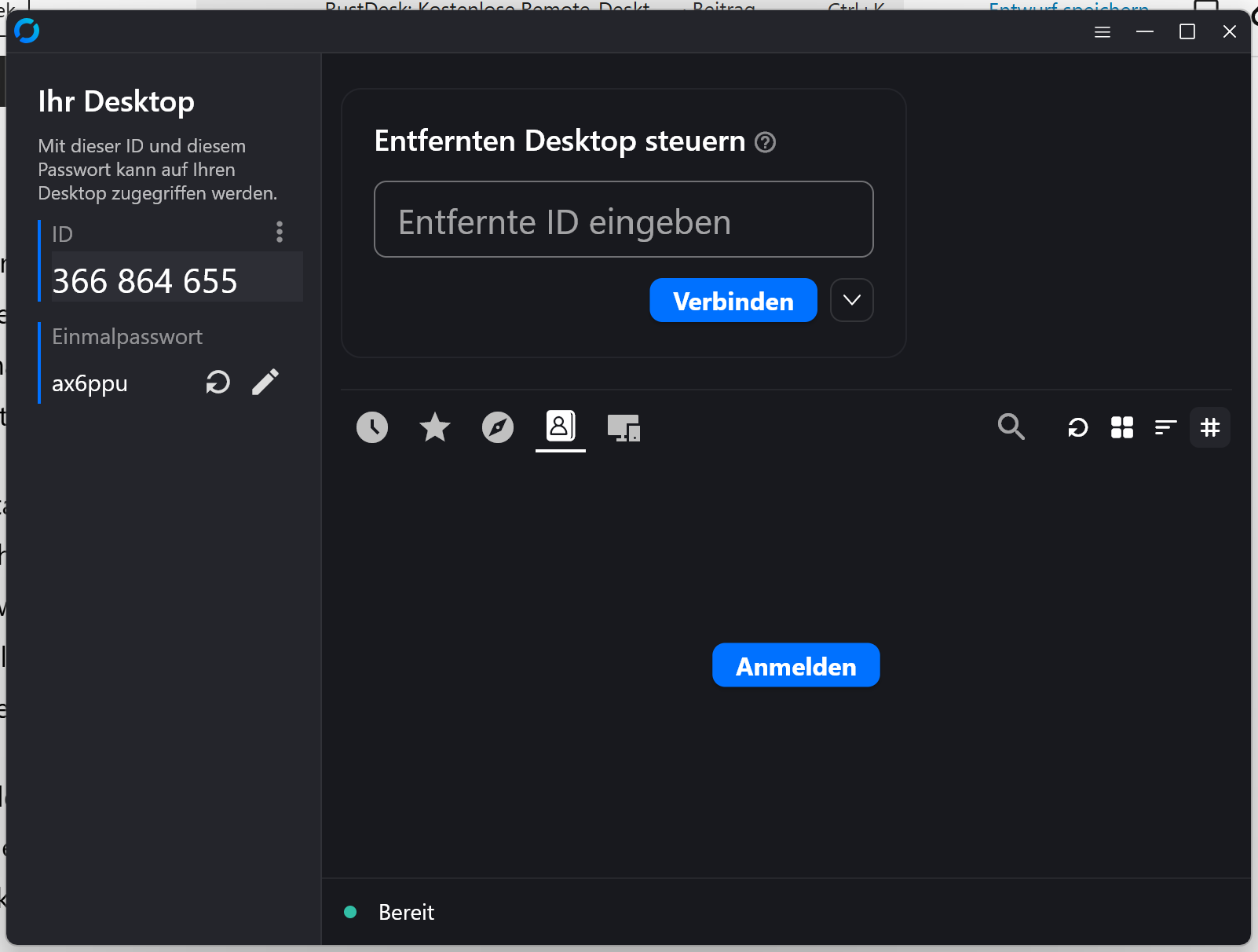Edit the password with pencil icon
Screen dimensions: 1258x952
click(265, 383)
